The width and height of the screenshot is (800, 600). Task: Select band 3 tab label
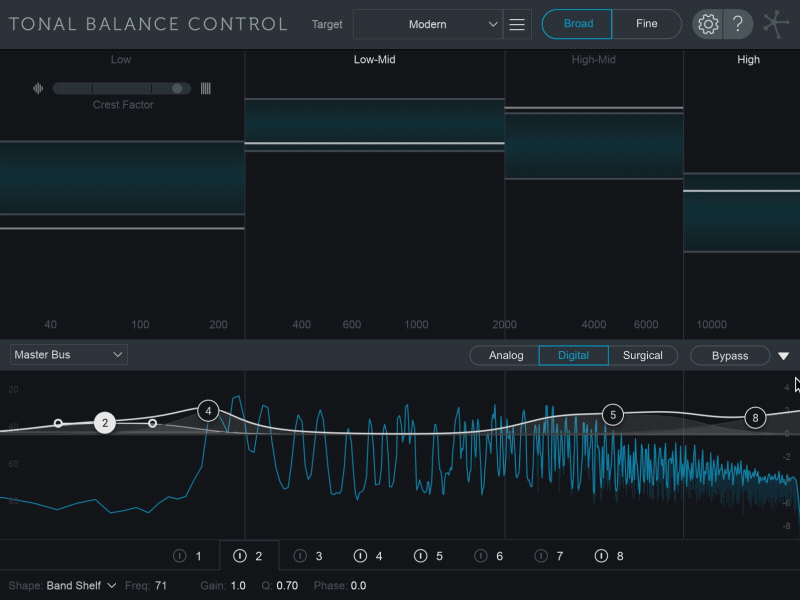click(x=319, y=556)
